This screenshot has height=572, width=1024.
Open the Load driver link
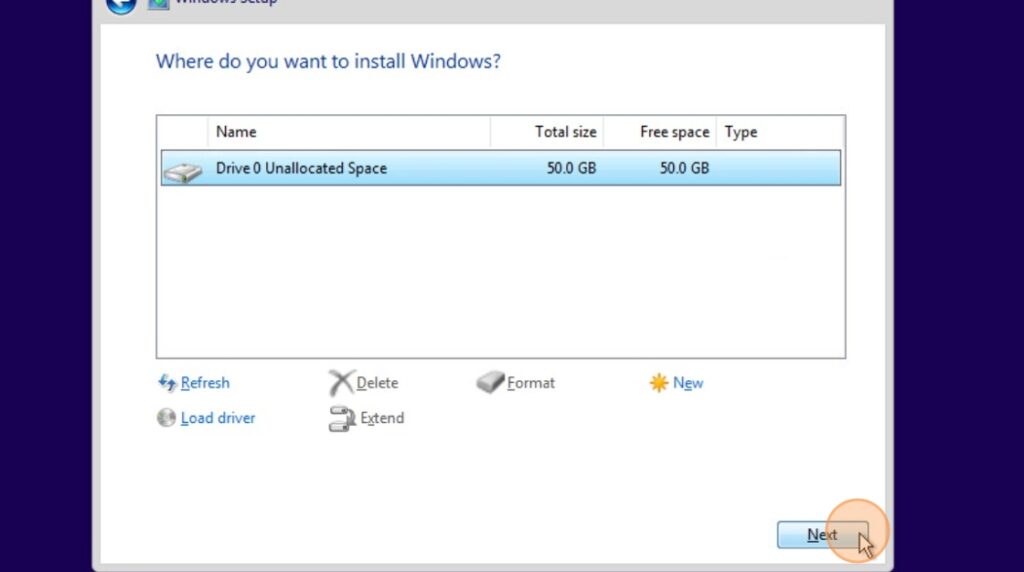217,418
